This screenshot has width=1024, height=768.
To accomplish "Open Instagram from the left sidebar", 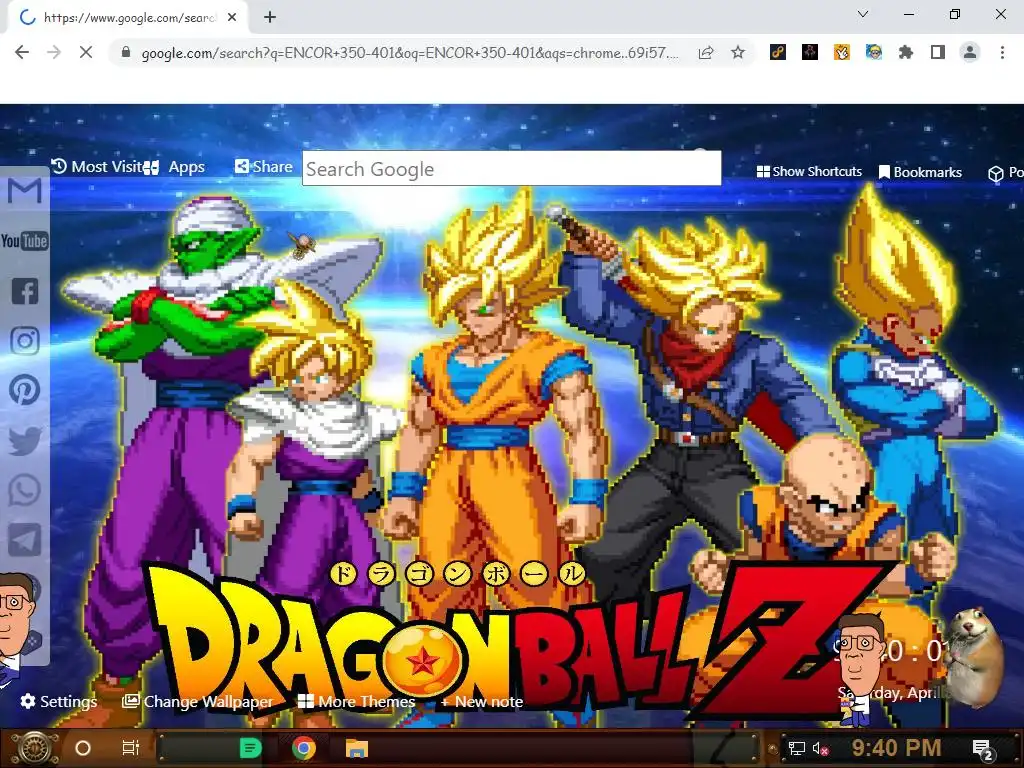I will pos(25,340).
